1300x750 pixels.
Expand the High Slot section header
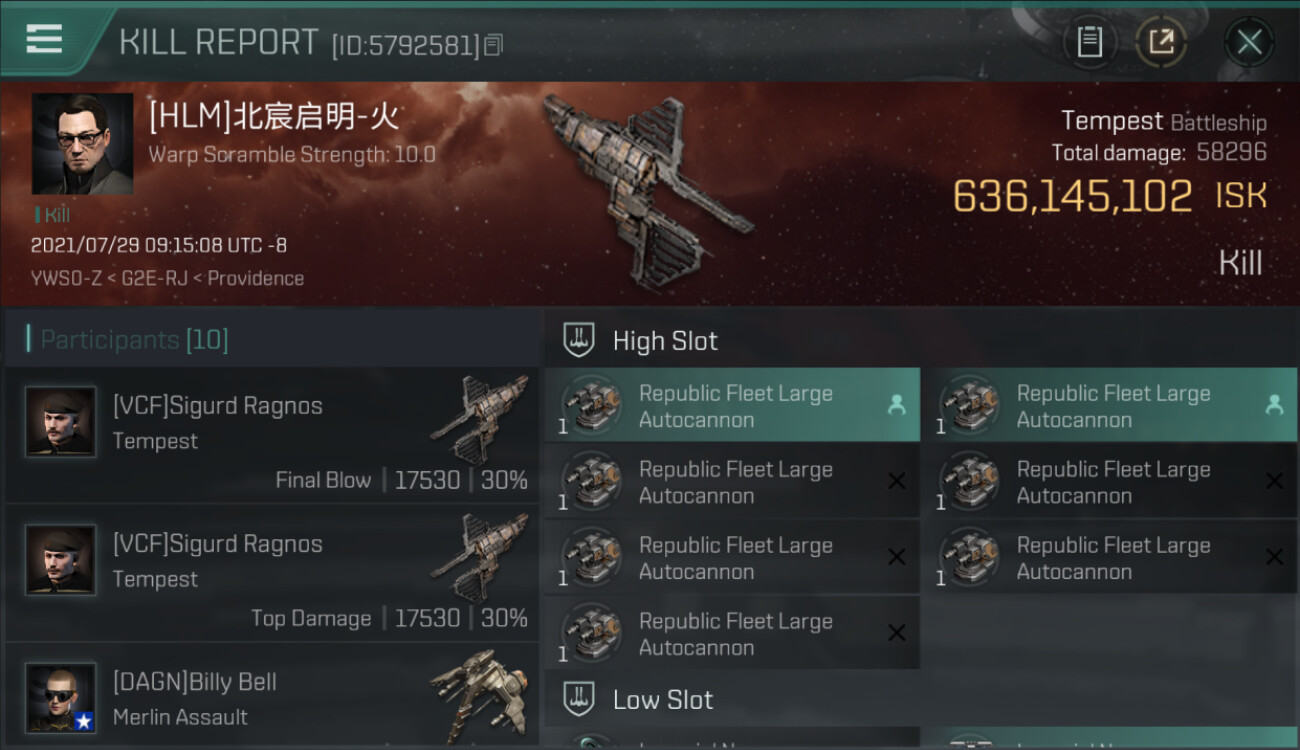921,340
